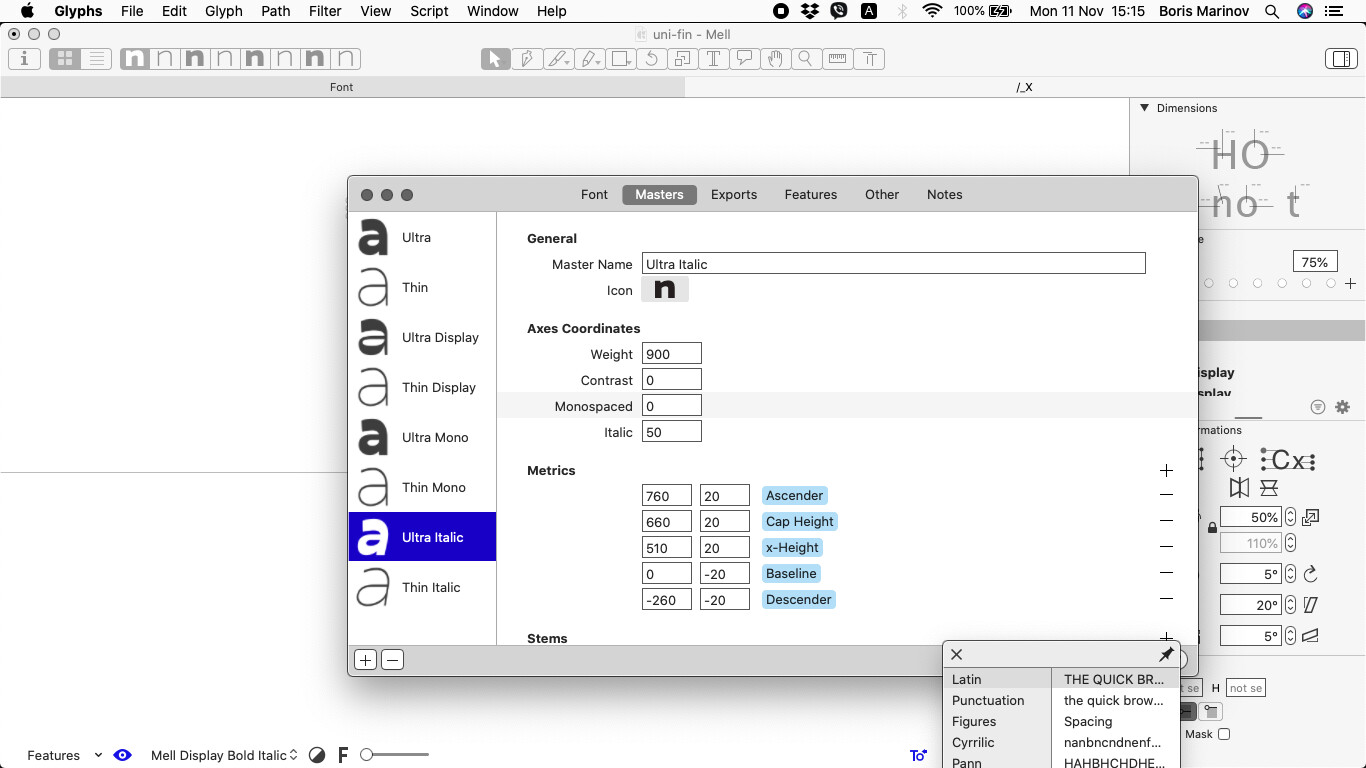The image size is (1366, 768).
Task: Open the Filter menu
Action: coord(324,11)
